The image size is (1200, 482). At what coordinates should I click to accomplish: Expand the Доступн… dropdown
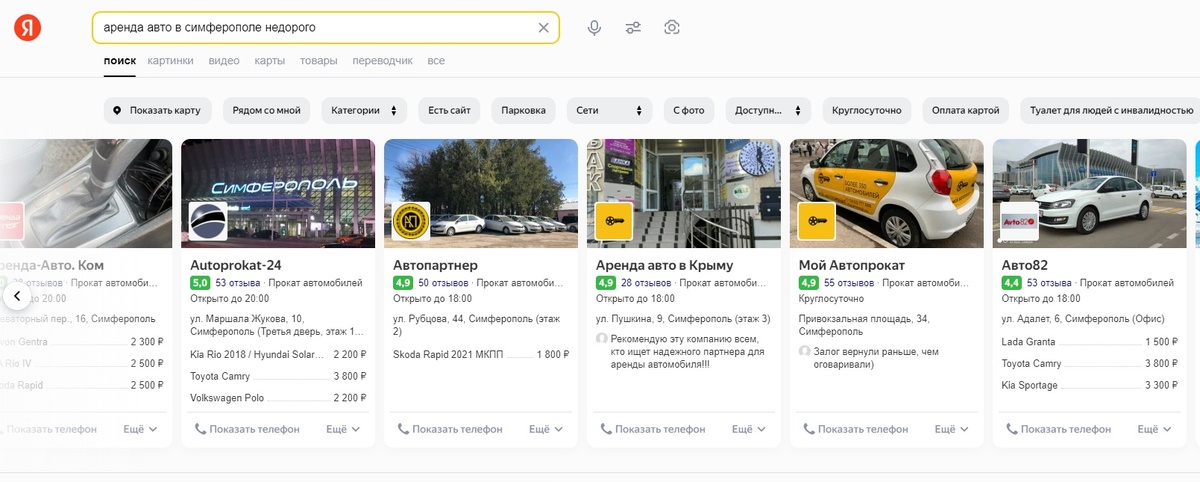point(768,110)
